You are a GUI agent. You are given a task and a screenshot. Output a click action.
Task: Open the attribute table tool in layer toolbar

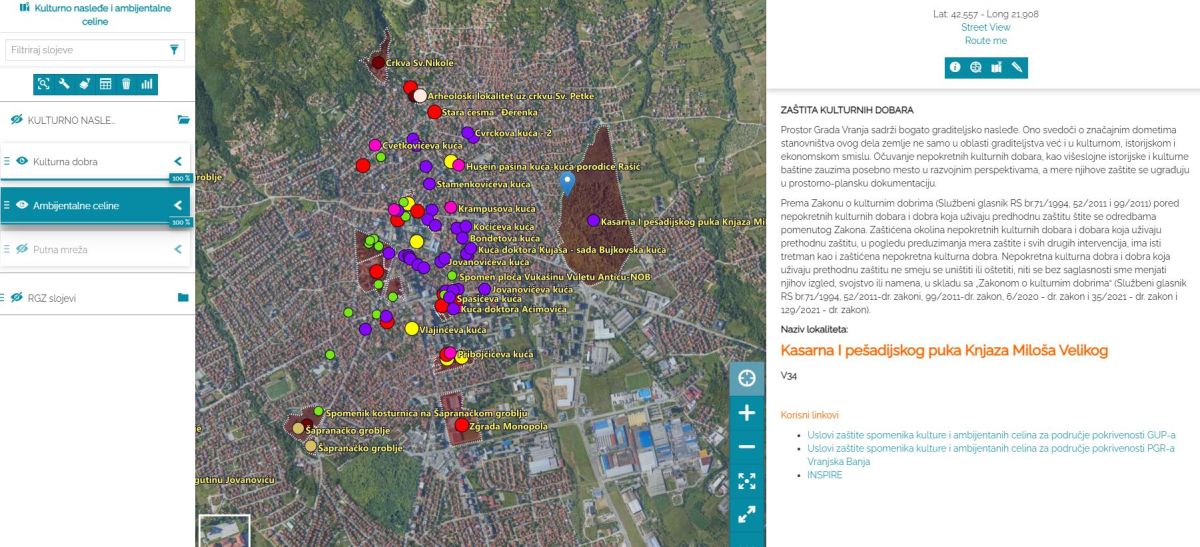click(x=105, y=84)
